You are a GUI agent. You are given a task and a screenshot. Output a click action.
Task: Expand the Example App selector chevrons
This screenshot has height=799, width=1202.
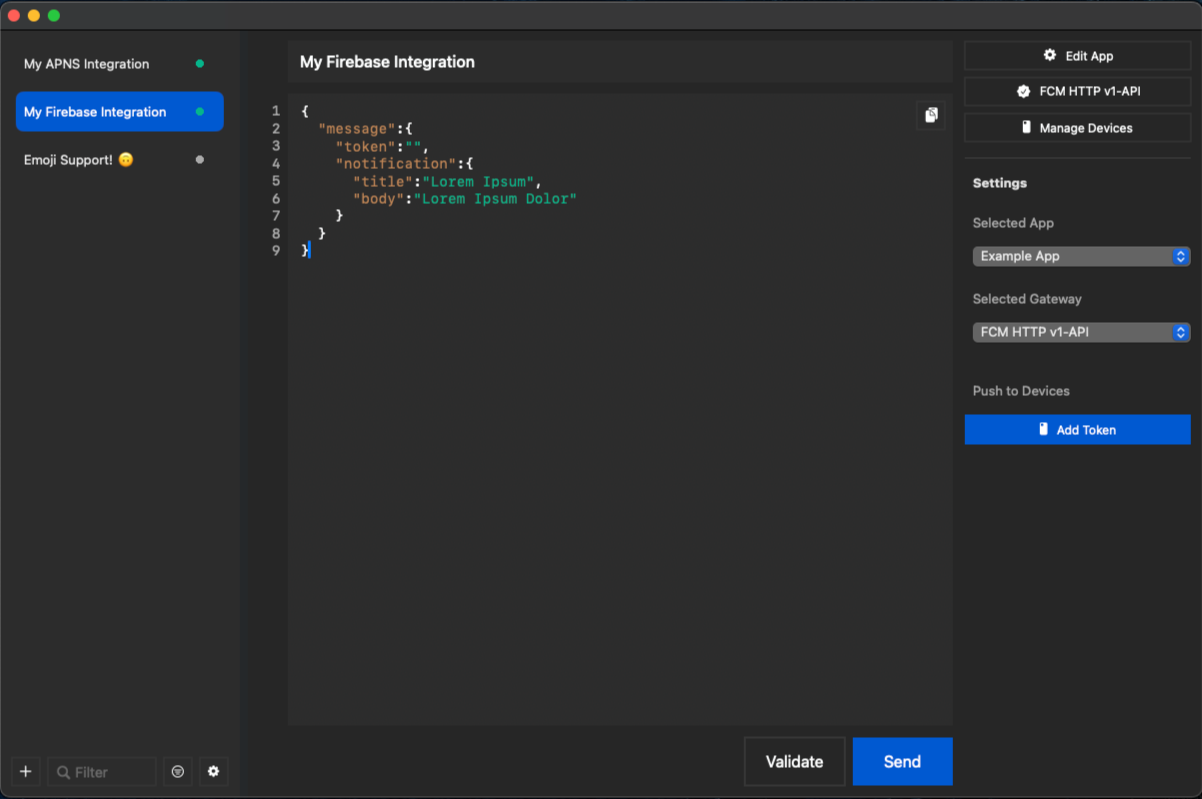pos(1179,256)
